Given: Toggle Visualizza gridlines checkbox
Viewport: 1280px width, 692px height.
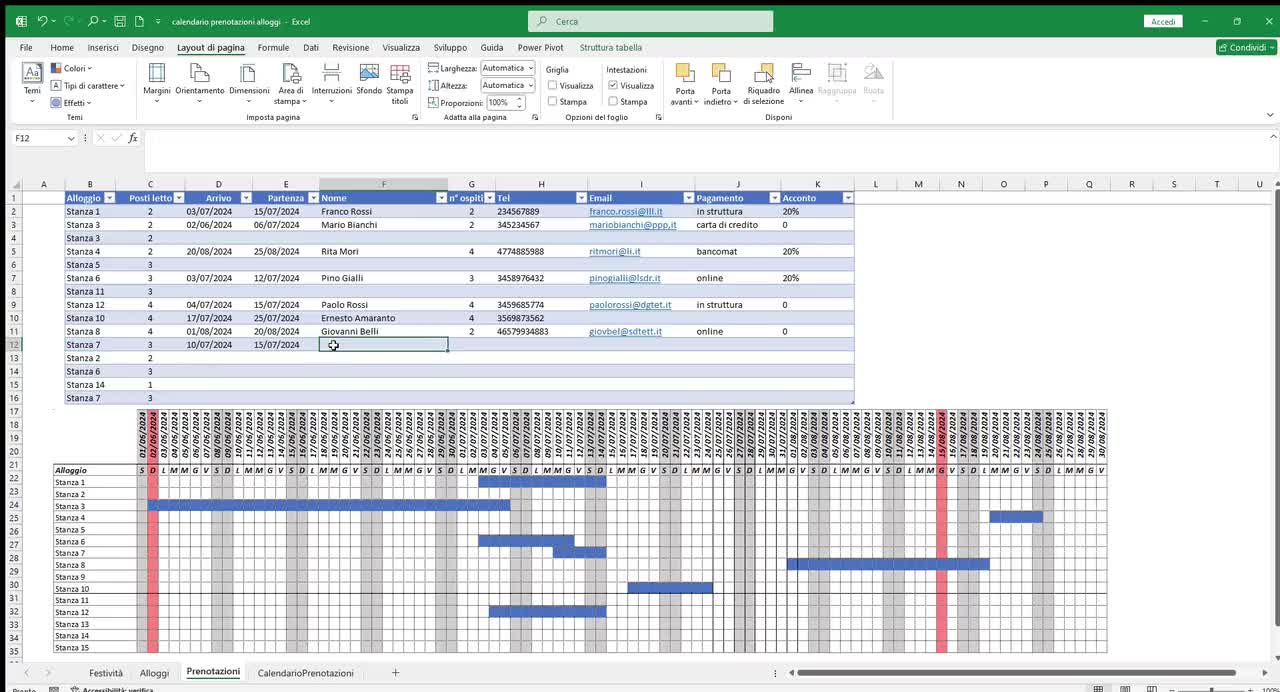Looking at the screenshot, I should click(552, 85).
